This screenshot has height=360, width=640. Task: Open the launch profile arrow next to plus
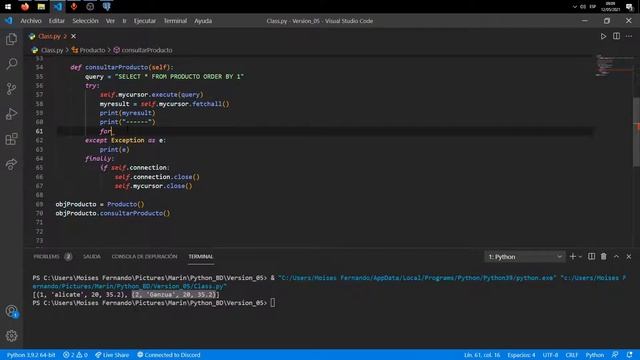point(580,257)
